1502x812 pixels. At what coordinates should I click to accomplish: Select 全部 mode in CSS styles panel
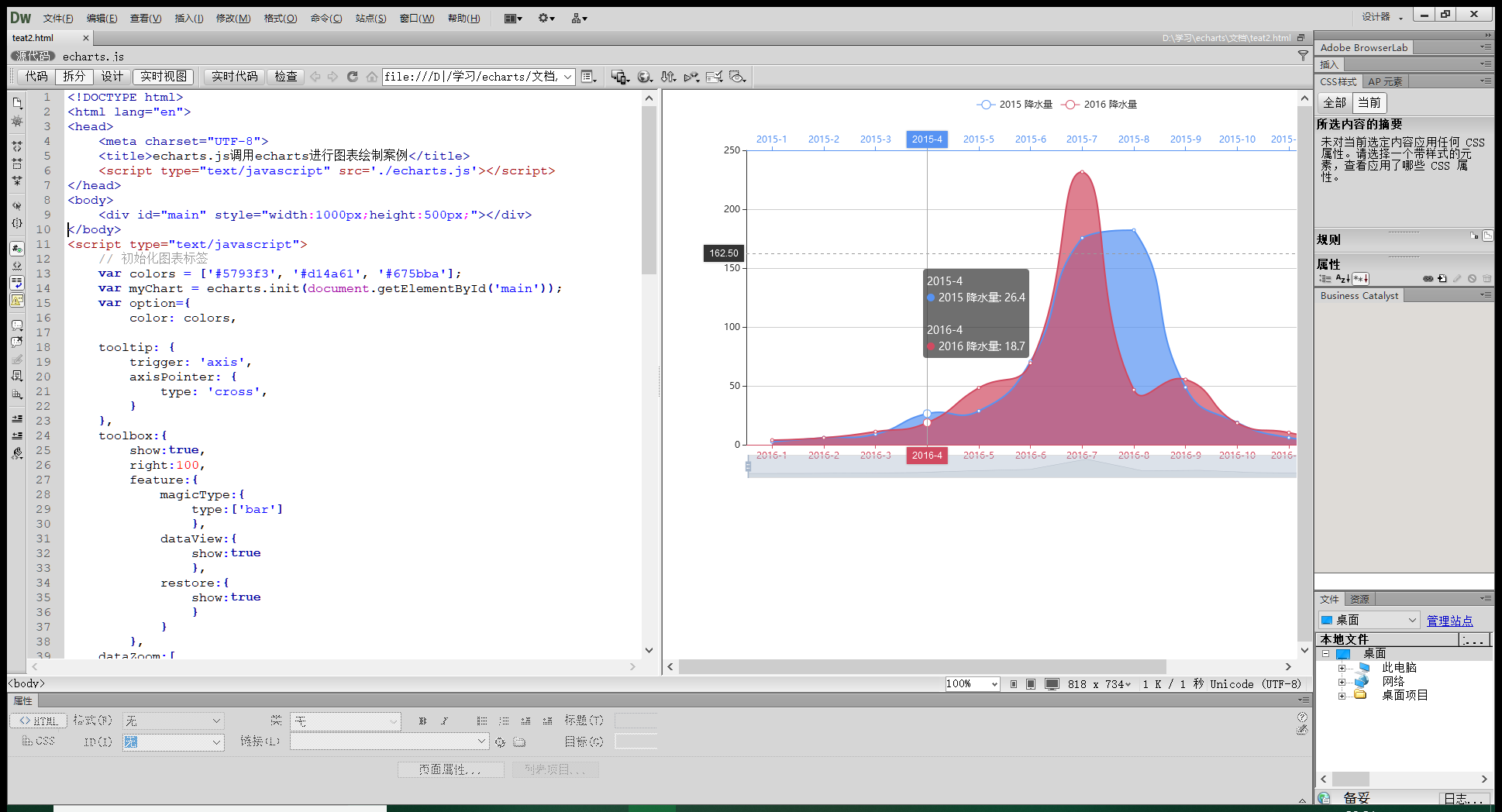pos(1335,102)
